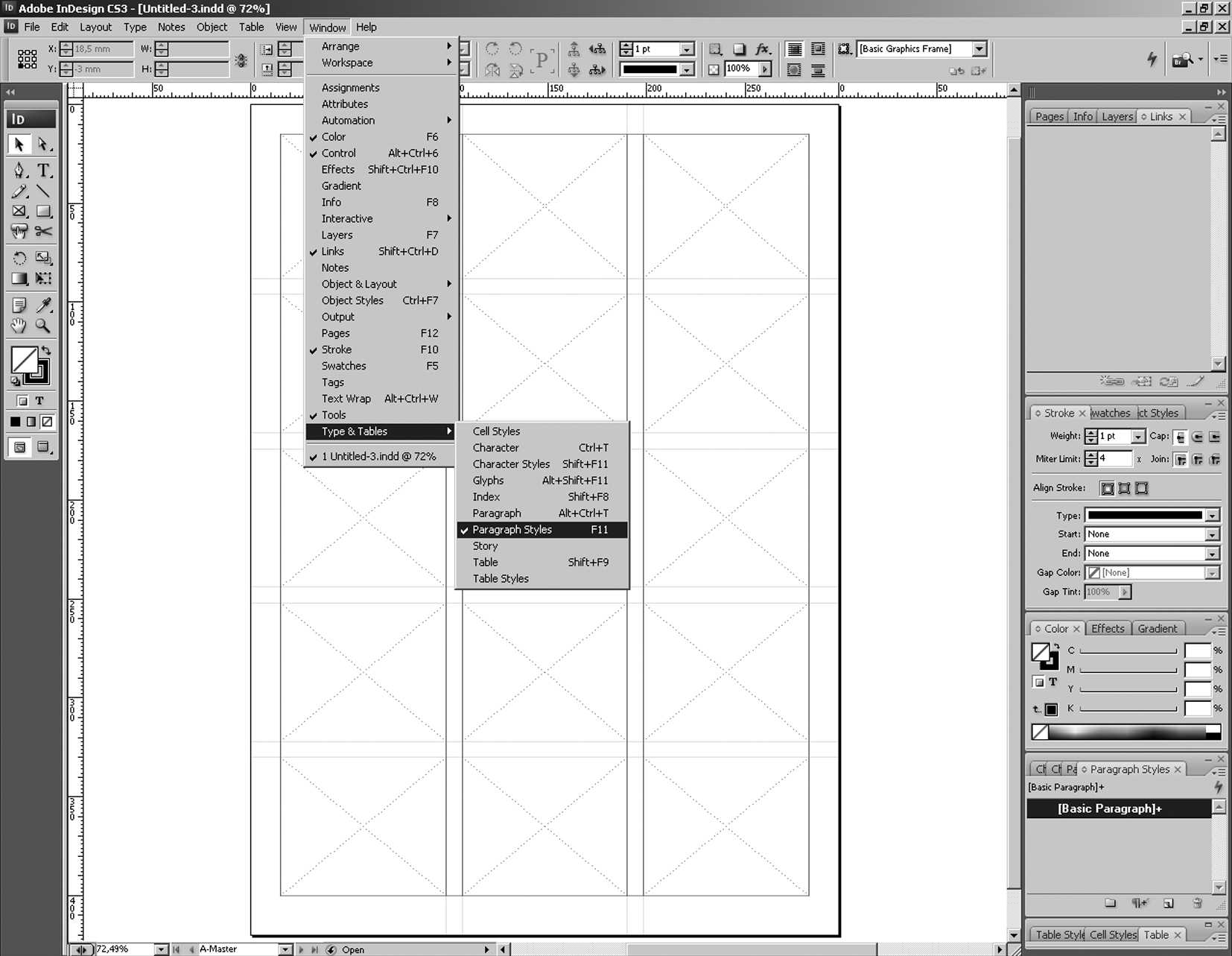1232x956 pixels.
Task: Select the Direct Selection tool
Action: [x=43, y=144]
